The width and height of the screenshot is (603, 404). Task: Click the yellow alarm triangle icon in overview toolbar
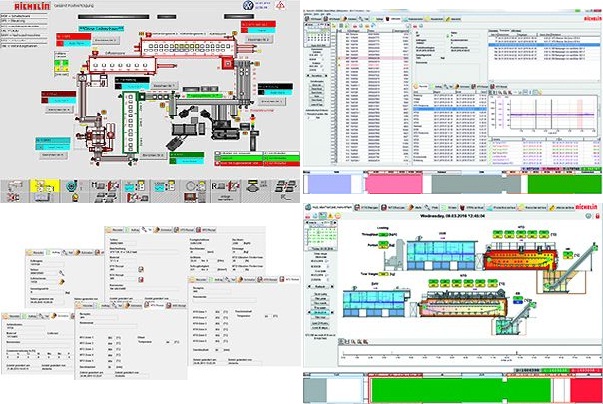(x=330, y=216)
